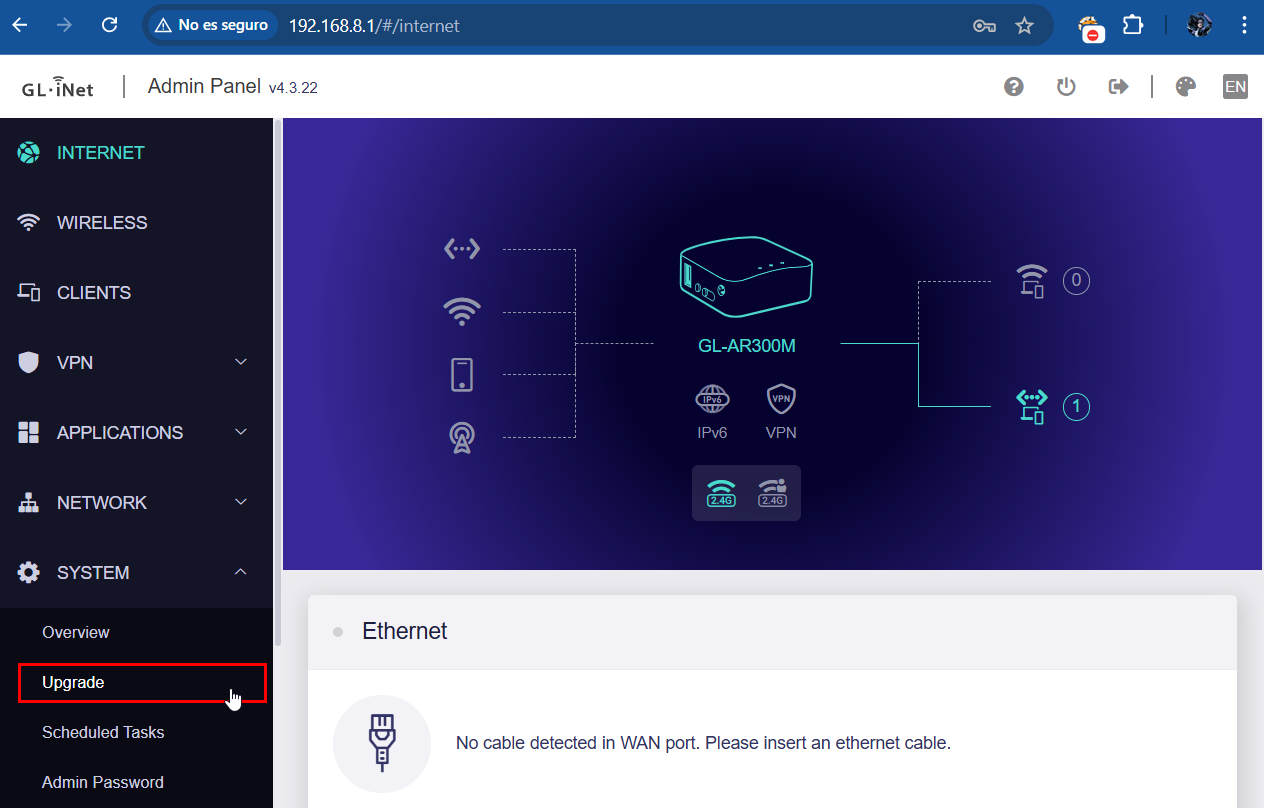Click the repeater Wi-Fi icon in diagram
Viewport: 1264px width, 808px height.
[x=461, y=312]
